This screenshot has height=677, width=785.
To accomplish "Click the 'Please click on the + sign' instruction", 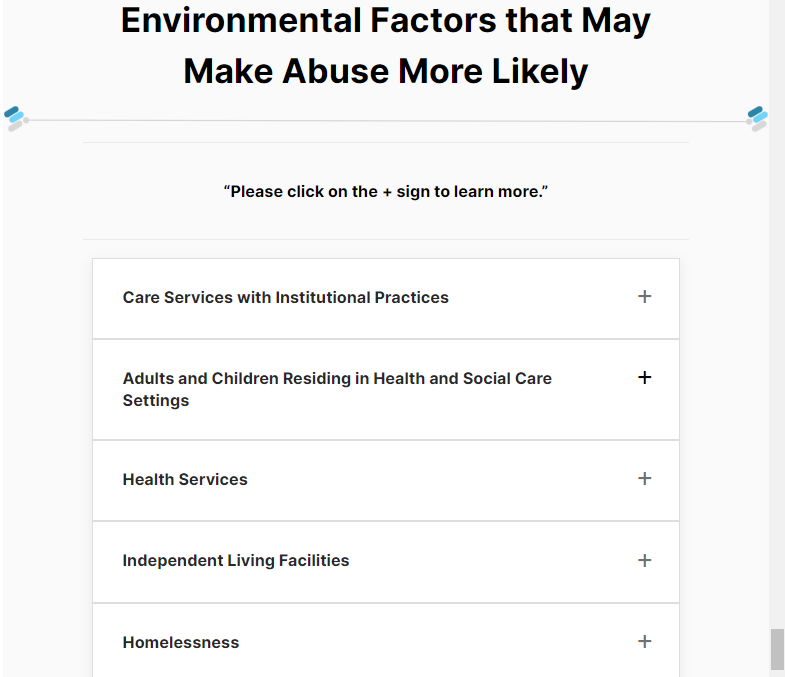I will [x=385, y=191].
